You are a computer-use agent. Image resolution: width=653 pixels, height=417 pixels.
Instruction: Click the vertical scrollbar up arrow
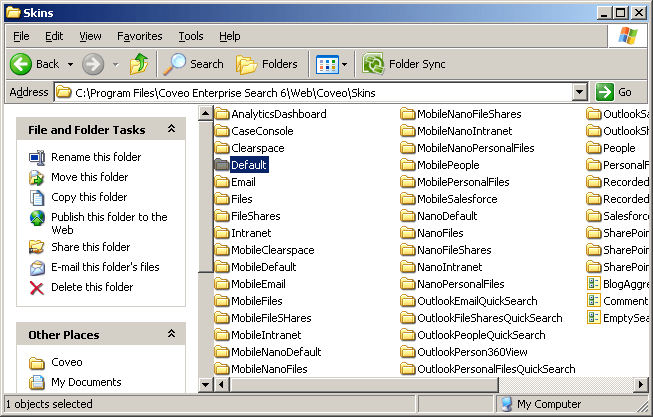point(205,113)
